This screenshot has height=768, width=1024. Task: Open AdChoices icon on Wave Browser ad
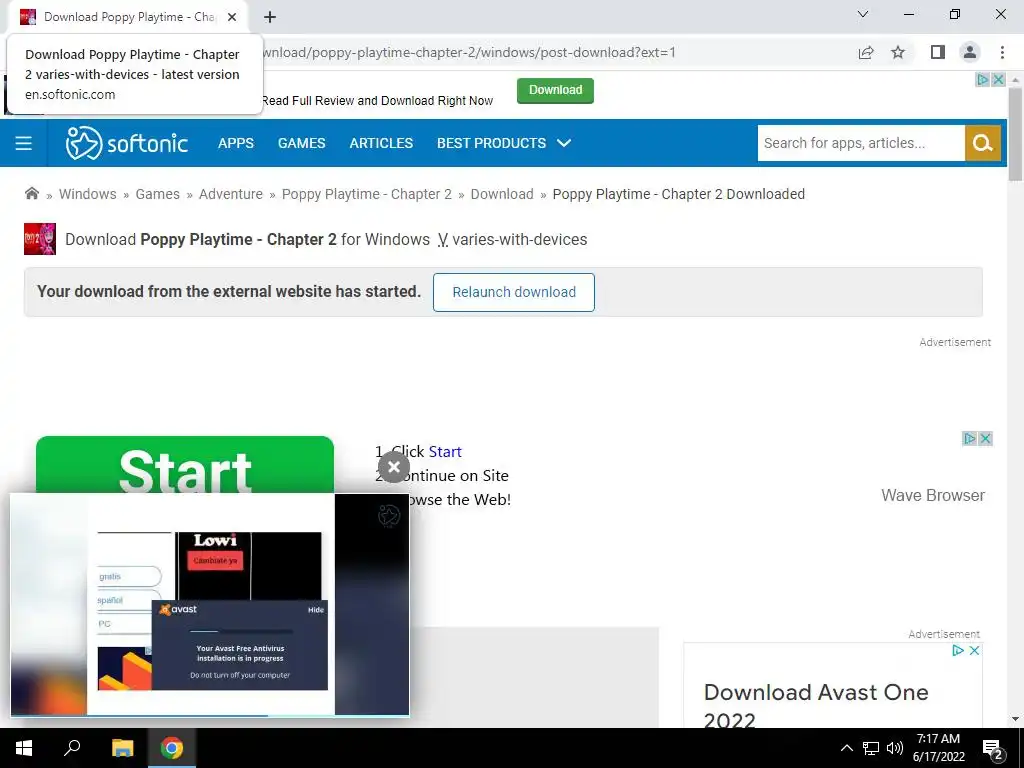coord(970,438)
